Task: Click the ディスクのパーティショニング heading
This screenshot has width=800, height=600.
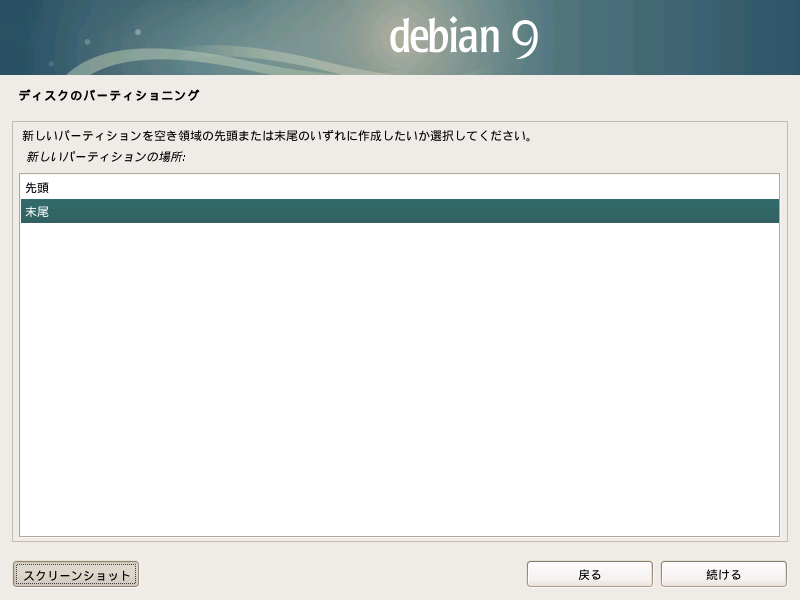Action: [109, 96]
